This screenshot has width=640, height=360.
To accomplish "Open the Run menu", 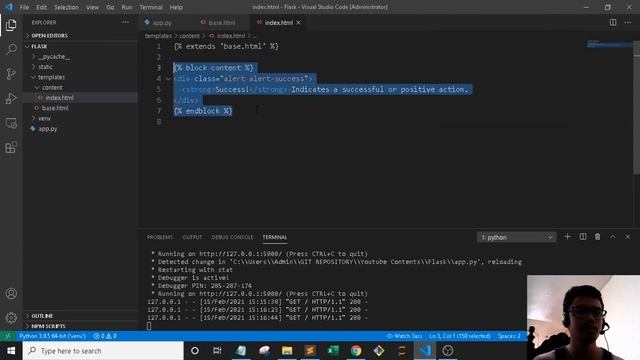I will (127, 7).
